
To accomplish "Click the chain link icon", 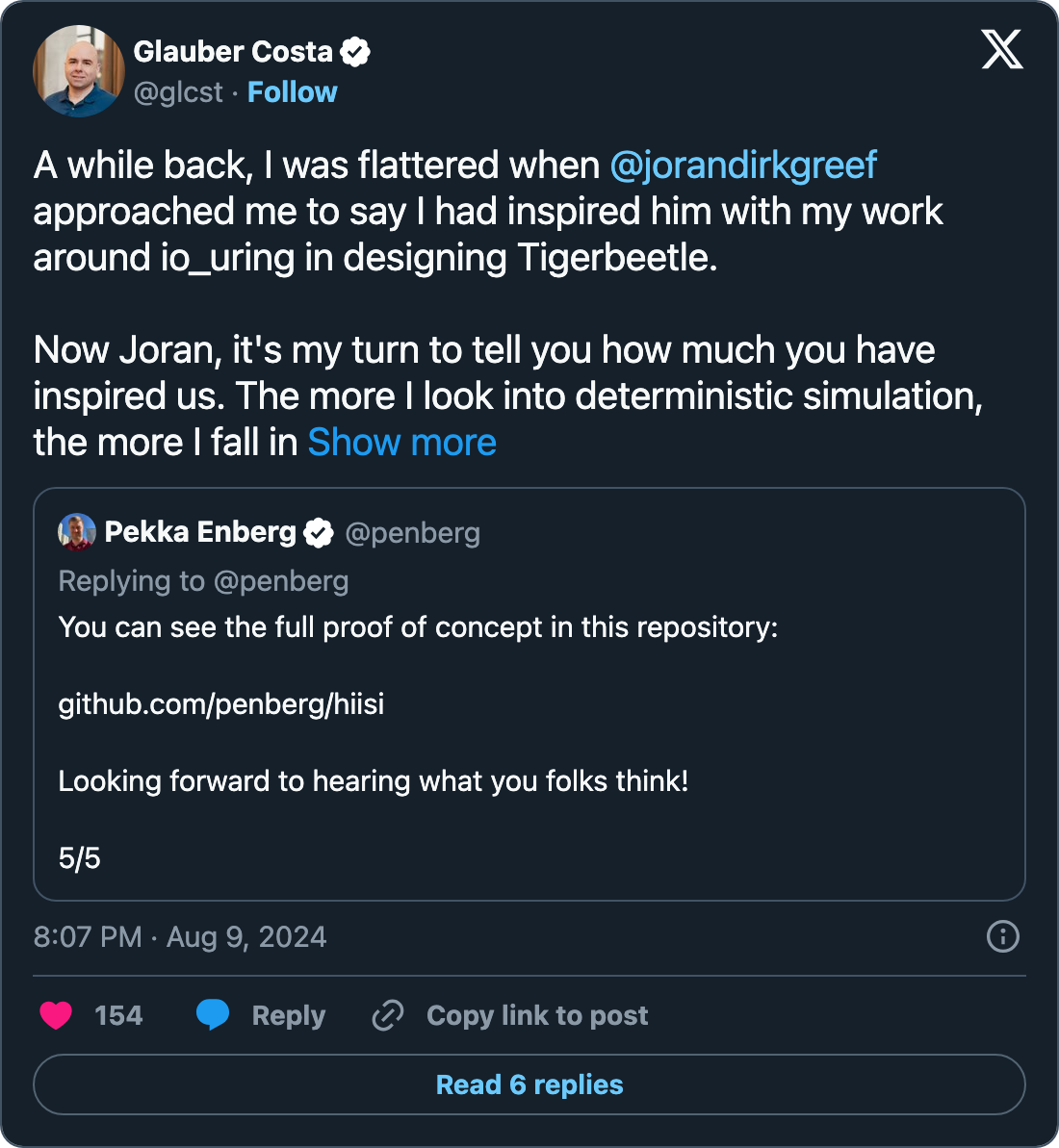I will pos(388,1015).
